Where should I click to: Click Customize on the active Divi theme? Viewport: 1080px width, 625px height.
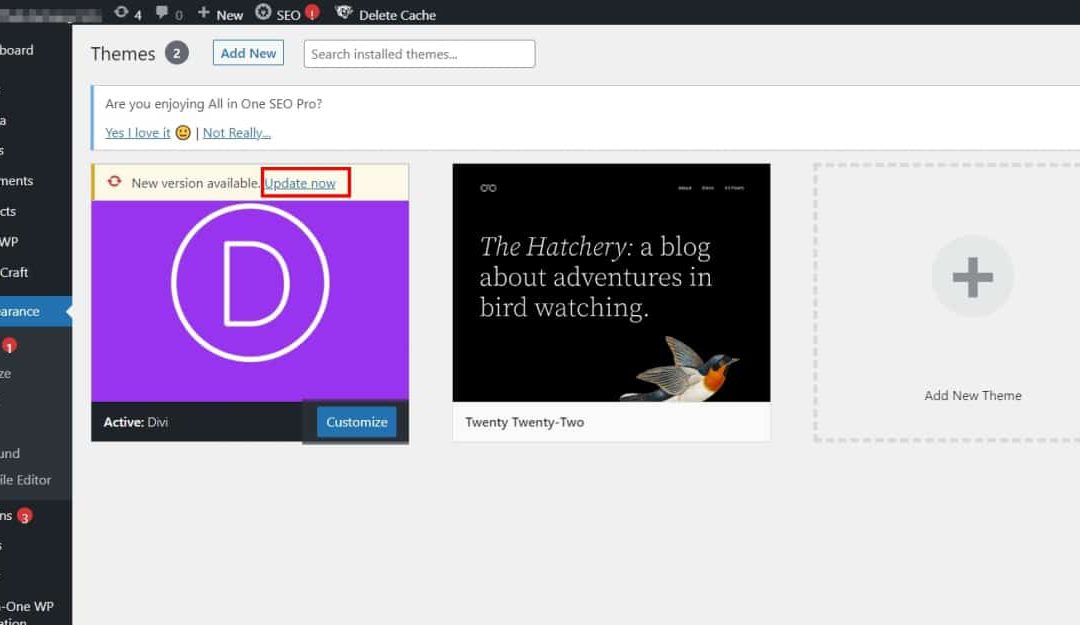pos(356,422)
